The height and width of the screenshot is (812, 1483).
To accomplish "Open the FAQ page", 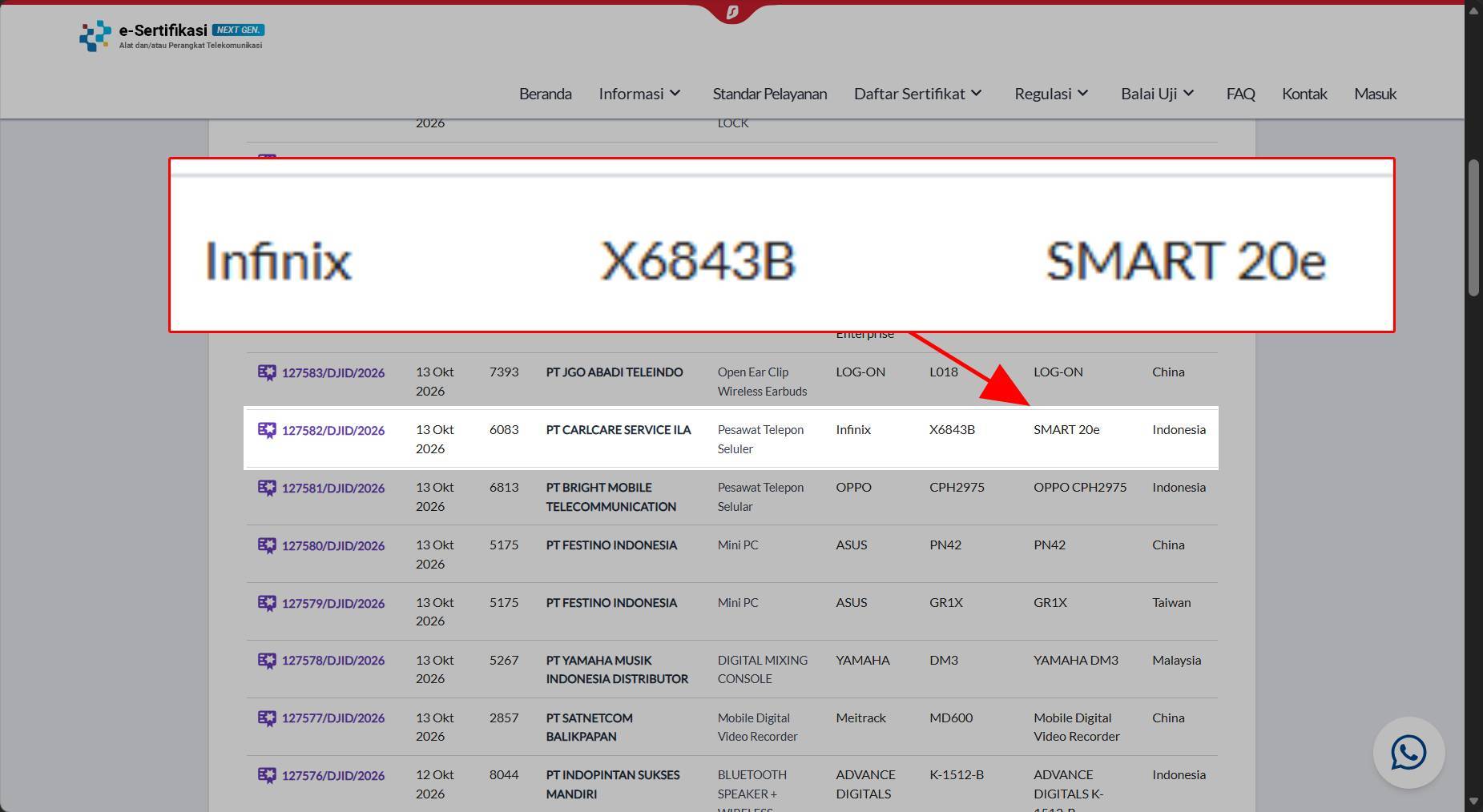I will (x=1240, y=94).
